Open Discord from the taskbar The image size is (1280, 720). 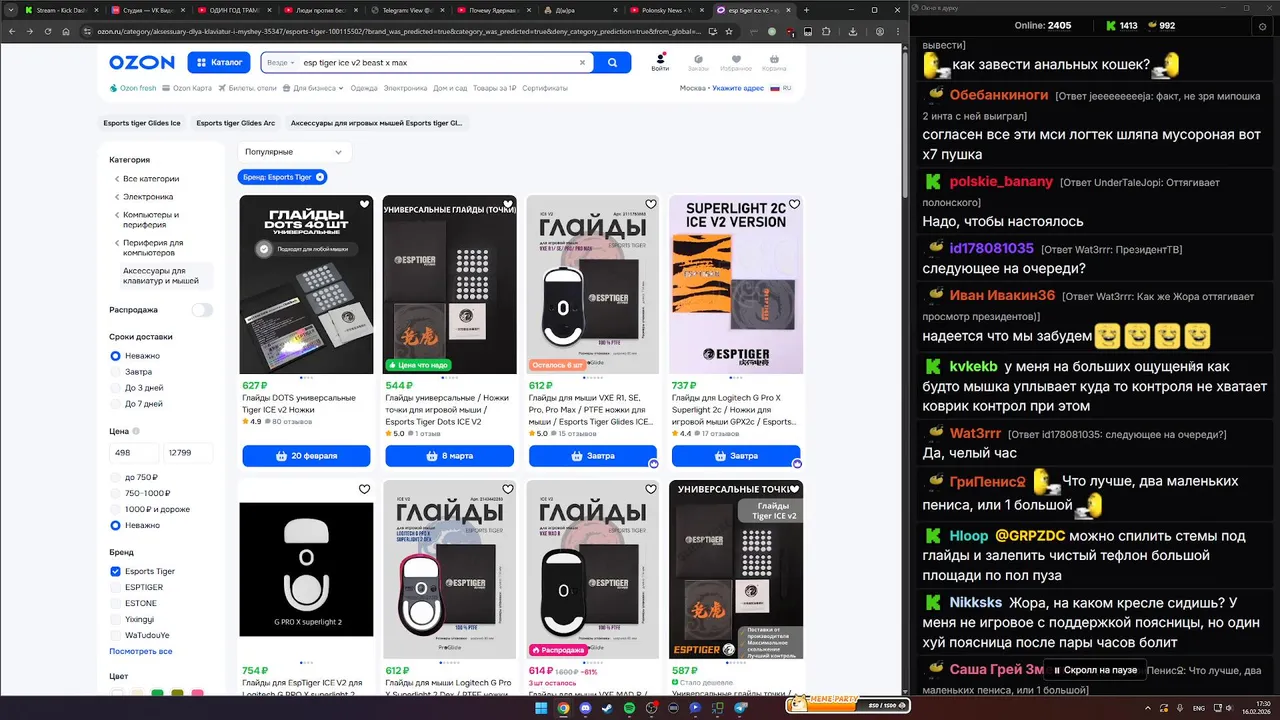[585, 708]
